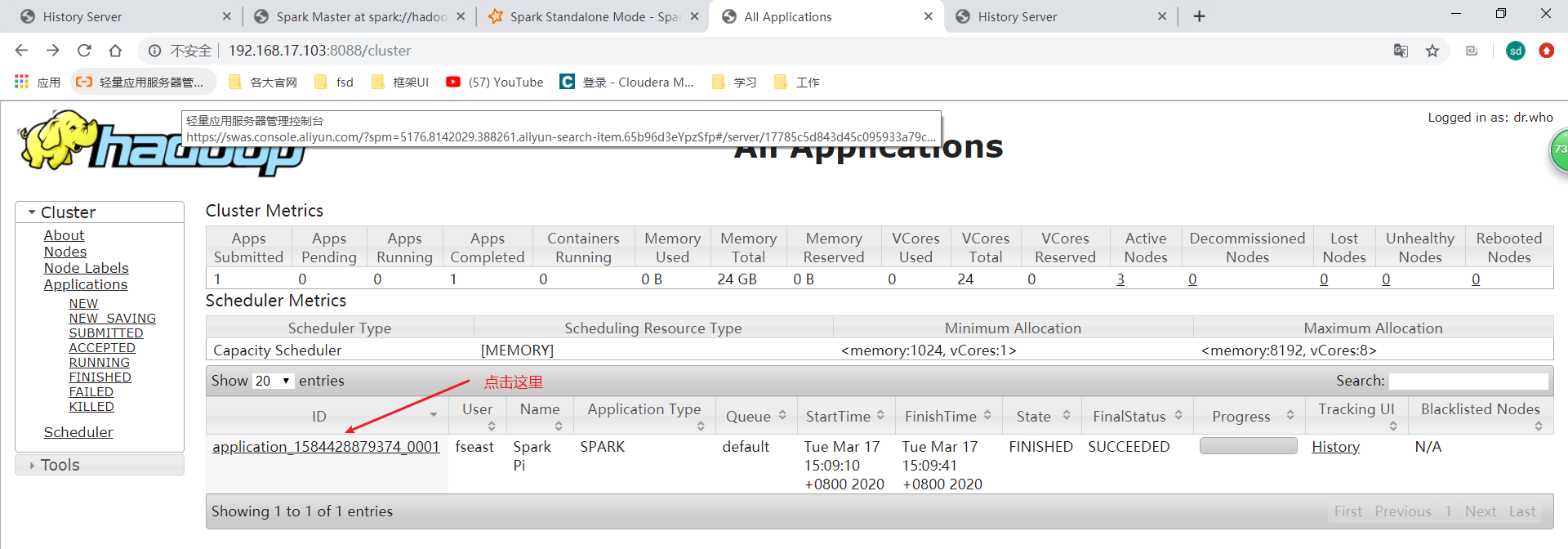The height and width of the screenshot is (549, 1568).
Task: Open the Cloudera Manager login bookmark
Action: 626,82
